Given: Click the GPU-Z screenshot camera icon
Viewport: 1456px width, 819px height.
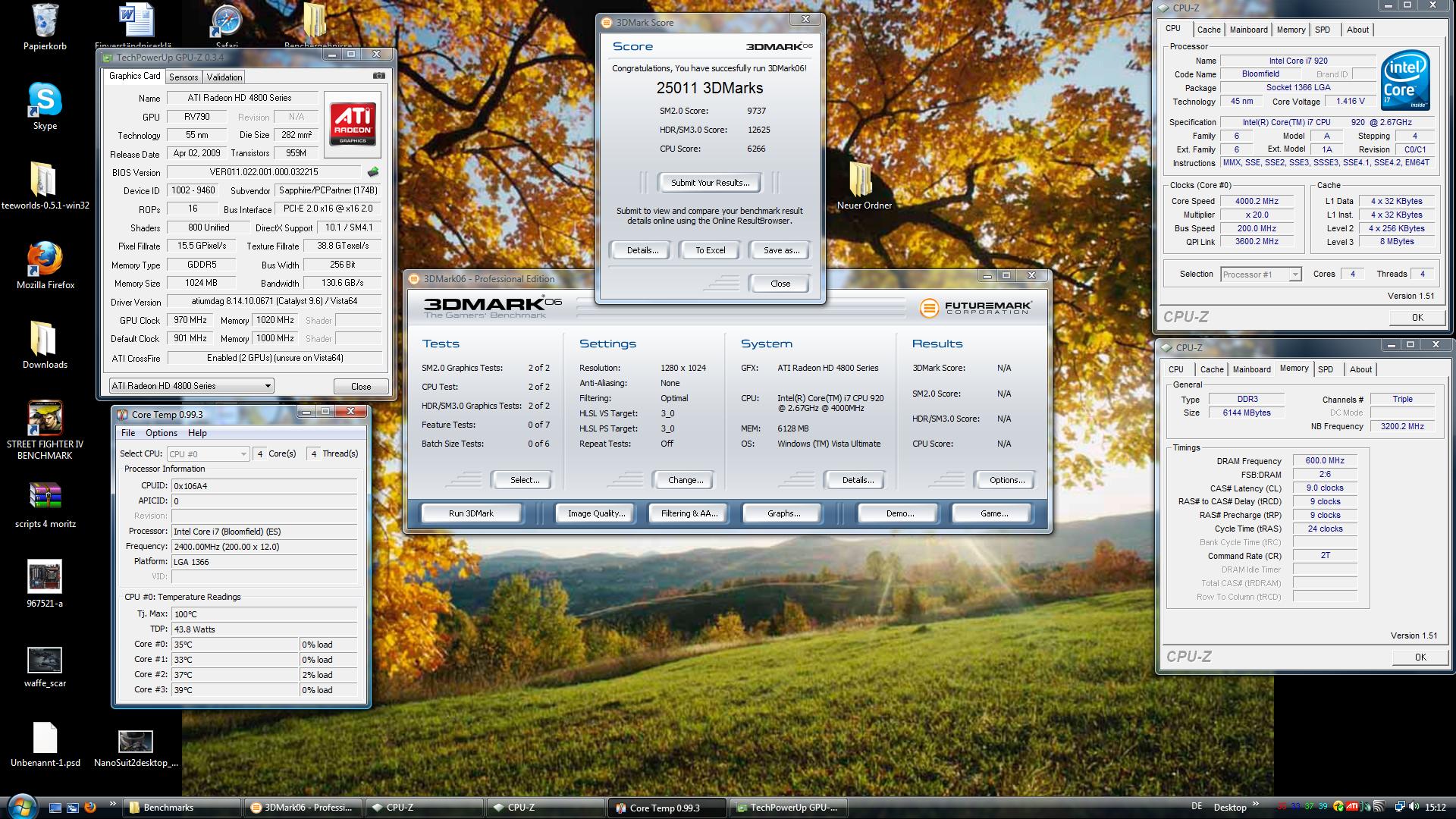Looking at the screenshot, I should 379,76.
